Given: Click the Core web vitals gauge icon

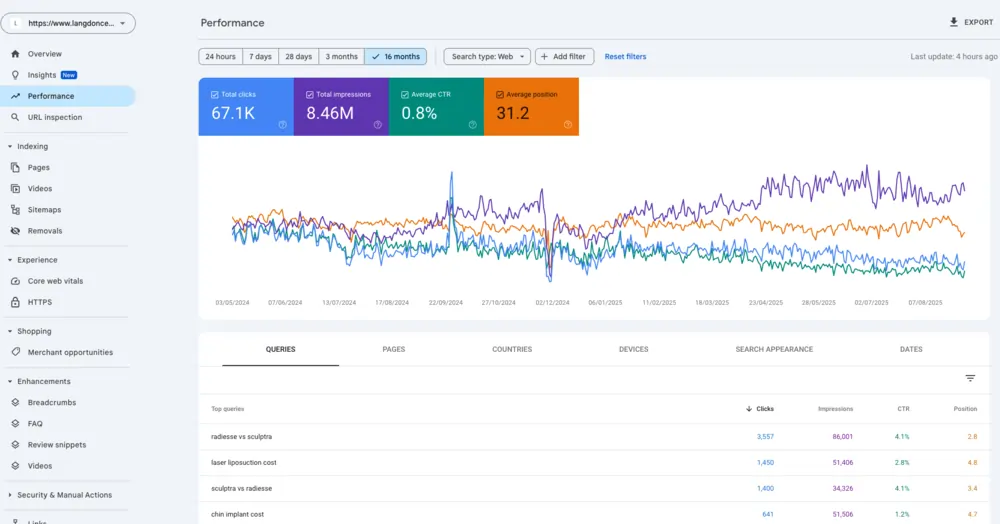Looking at the screenshot, I should pos(15,281).
